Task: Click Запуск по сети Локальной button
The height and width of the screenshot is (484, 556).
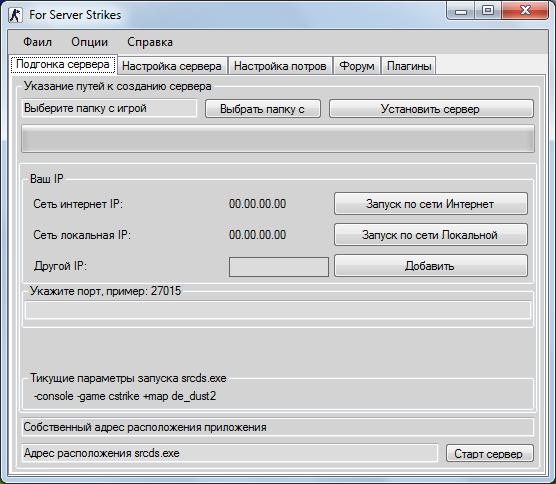Action: 431,234
